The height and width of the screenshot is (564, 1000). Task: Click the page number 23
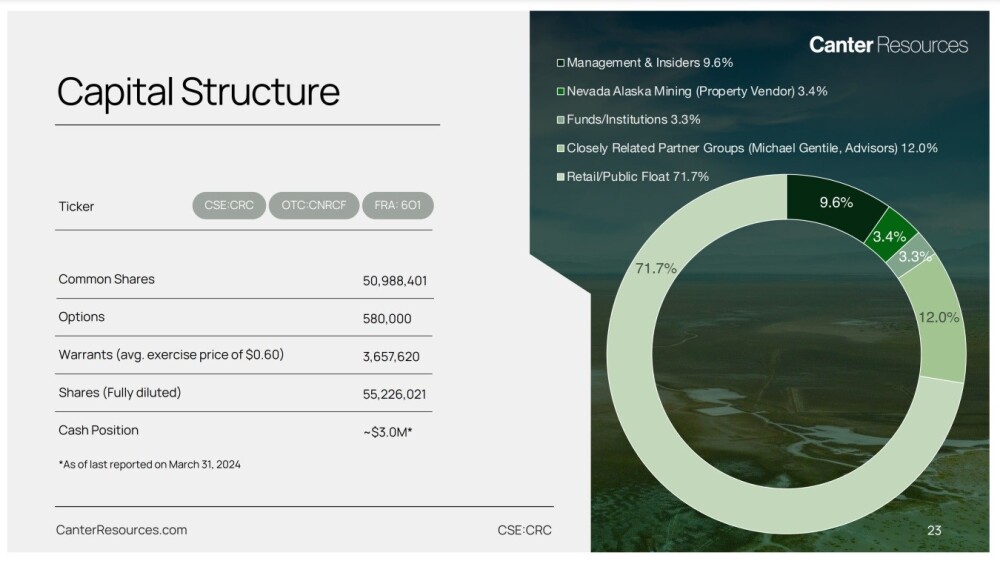click(934, 531)
